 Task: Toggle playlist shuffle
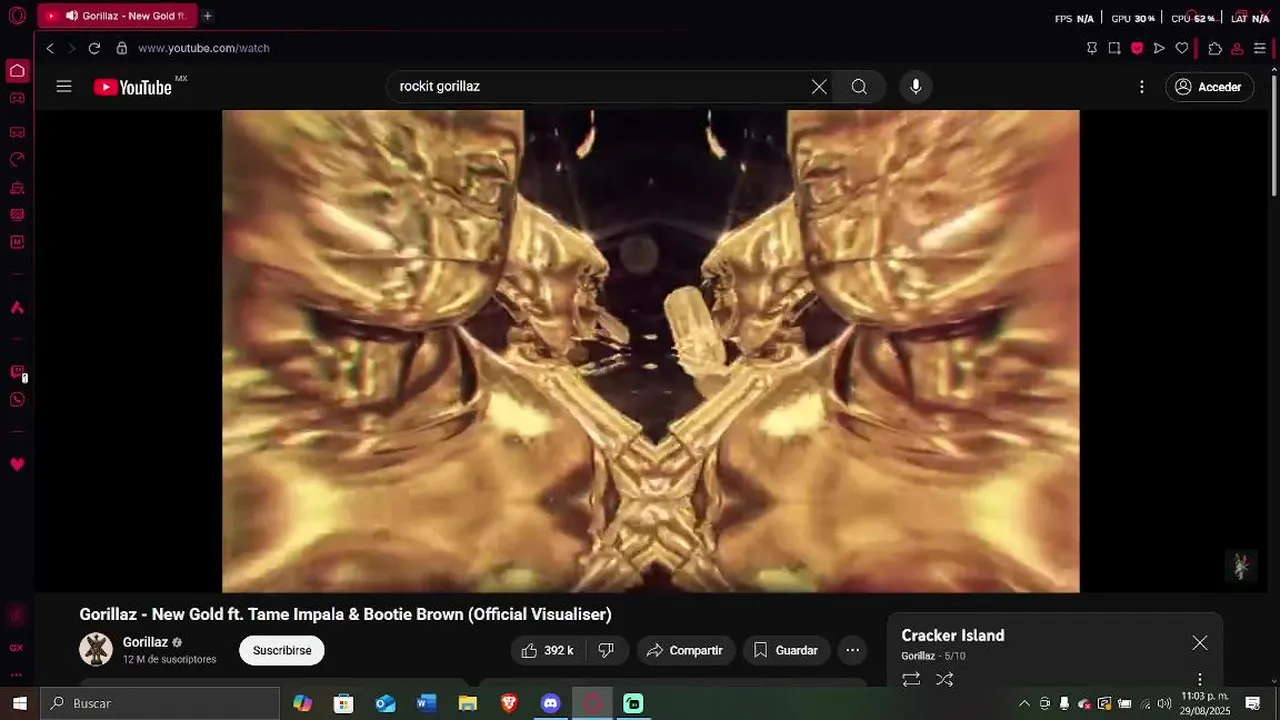944,679
